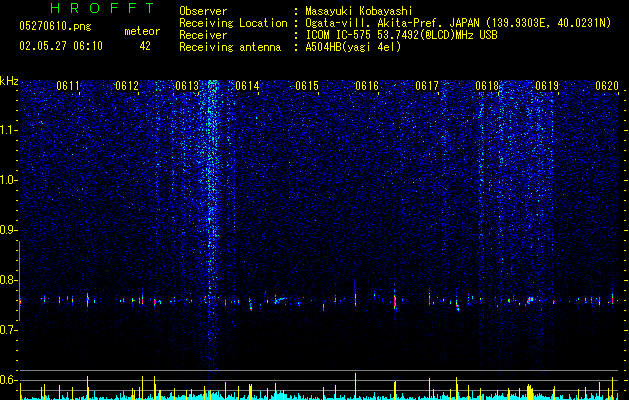The image size is (629, 400).
Task: Click the 0.8 kHz axis label
Action: point(9,280)
